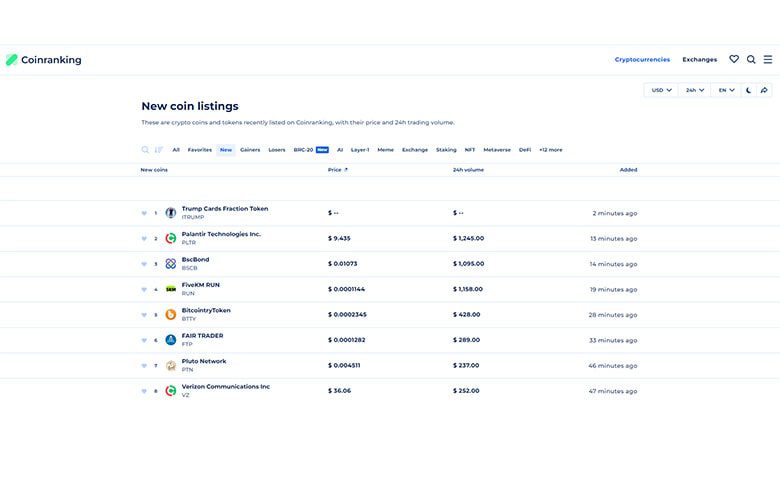The width and height of the screenshot is (780, 480).
Task: Open FiveKM RUN coin name link
Action: 200,285
